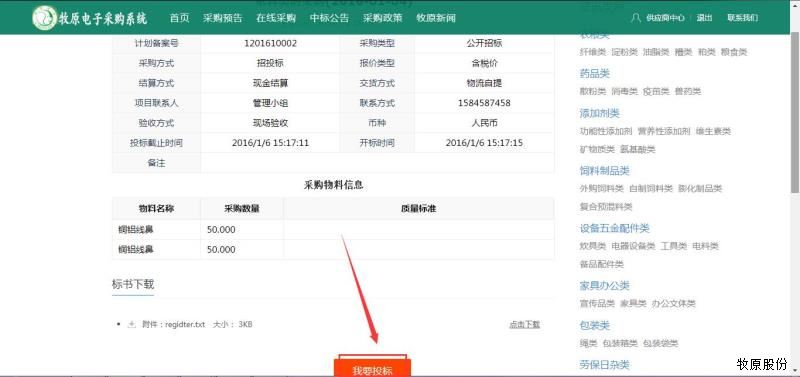The image size is (800, 377).
Task: Click the 标书下载 section heading
Action: pos(133,284)
